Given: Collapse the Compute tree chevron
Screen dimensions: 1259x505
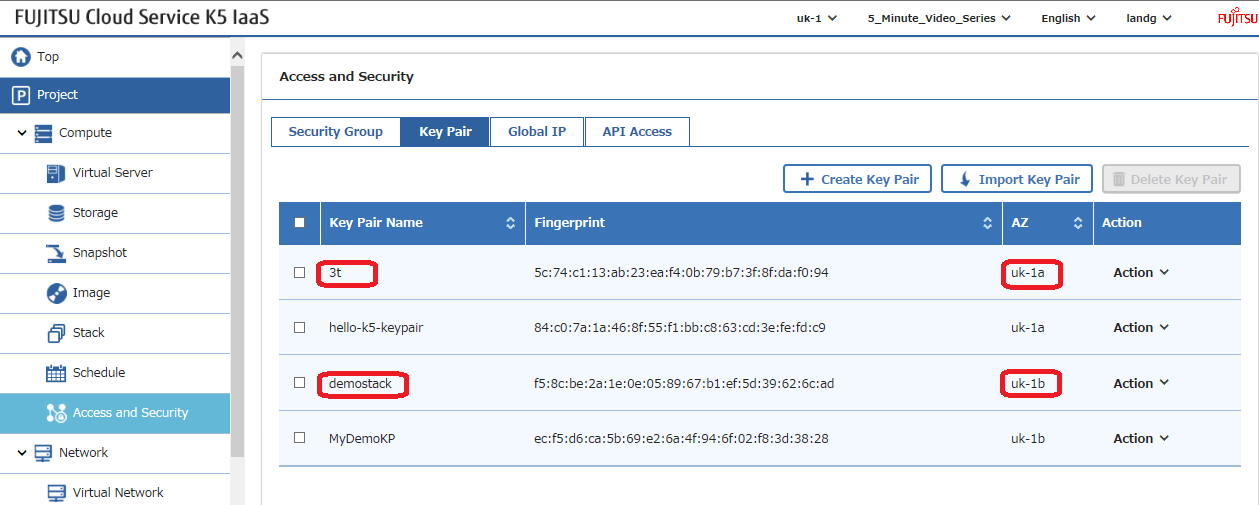Looking at the screenshot, I should pyautogui.click(x=22, y=133).
